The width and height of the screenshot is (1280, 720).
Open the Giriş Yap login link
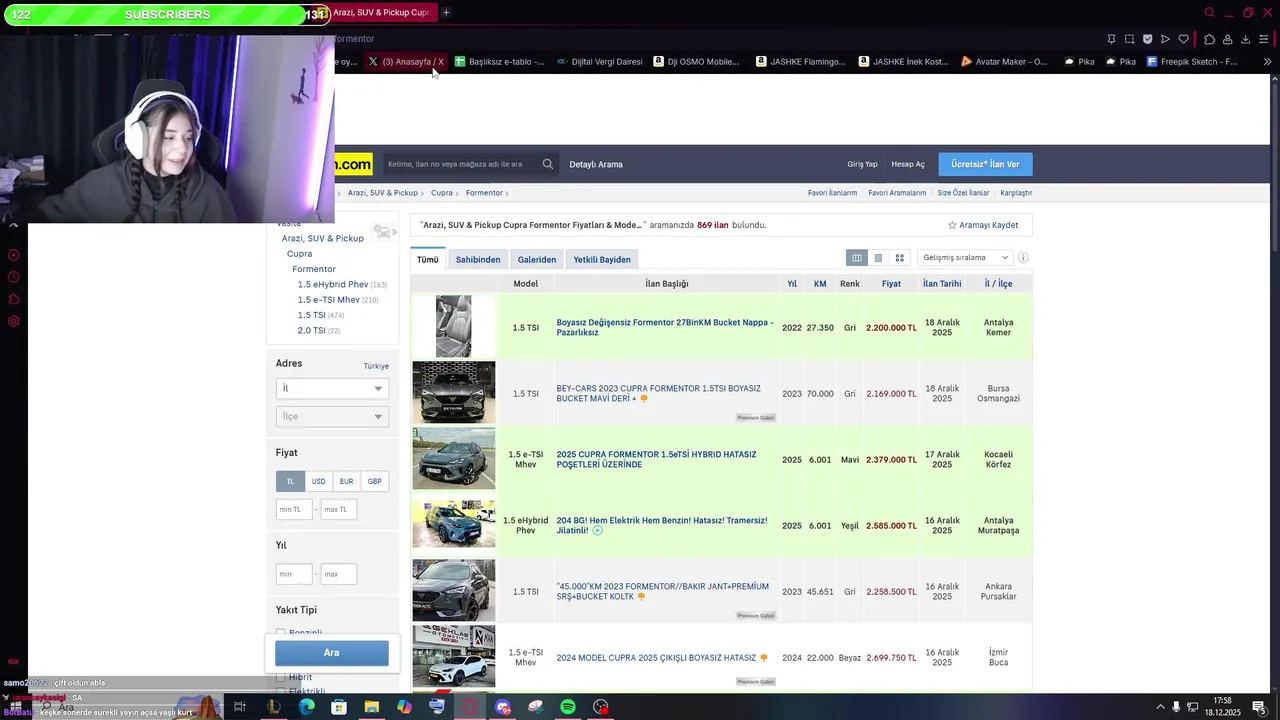click(x=862, y=164)
